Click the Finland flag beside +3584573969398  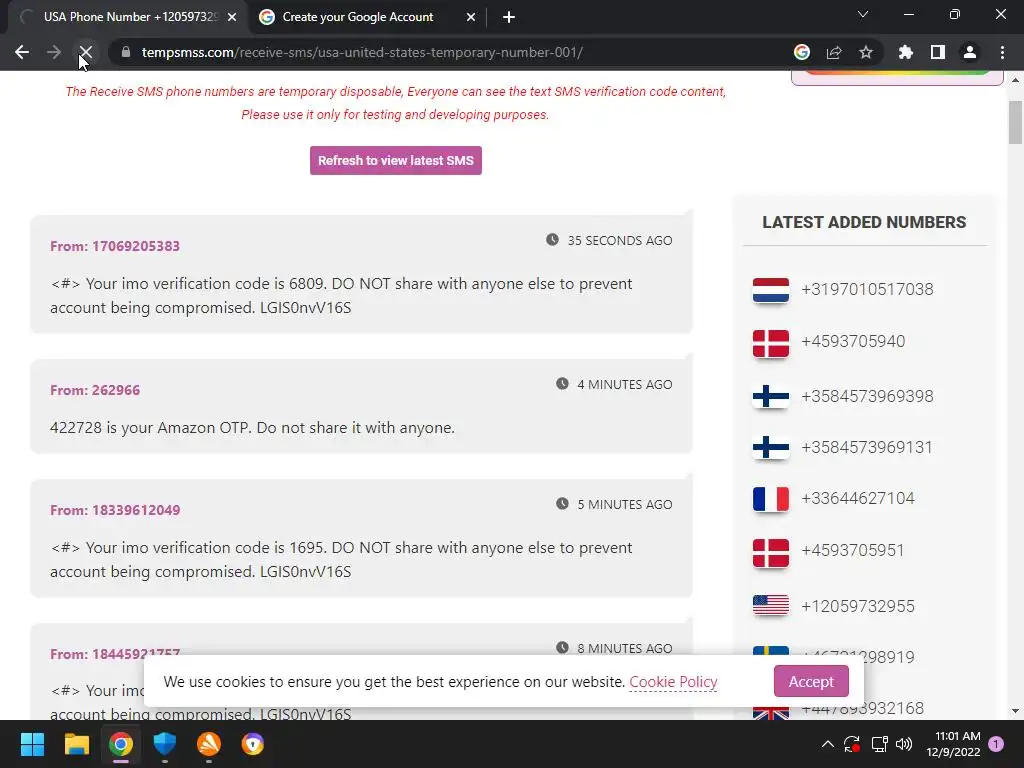pyautogui.click(x=771, y=396)
